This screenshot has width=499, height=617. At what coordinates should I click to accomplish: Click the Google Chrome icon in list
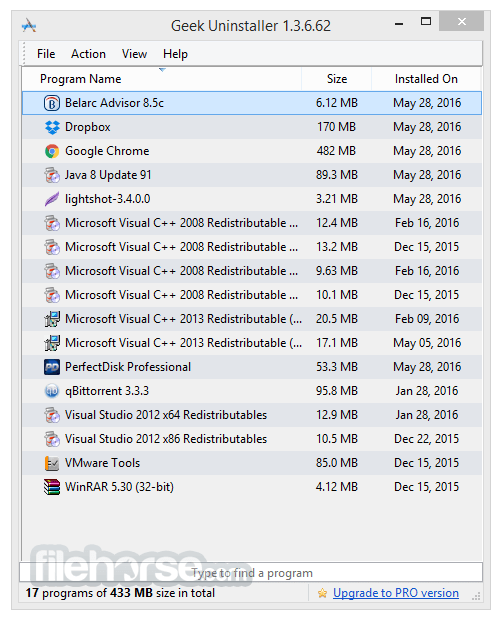click(52, 151)
